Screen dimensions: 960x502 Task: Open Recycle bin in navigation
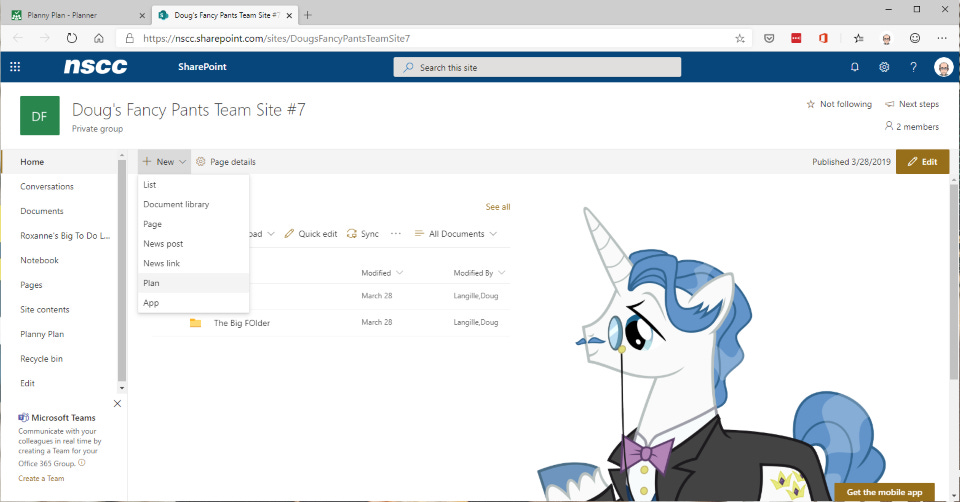41,358
